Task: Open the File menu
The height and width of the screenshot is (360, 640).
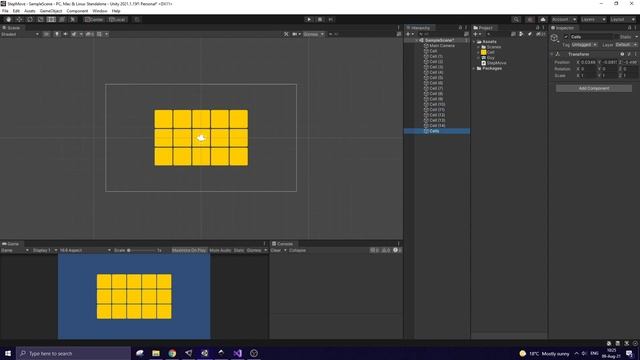Action: [x=5, y=11]
